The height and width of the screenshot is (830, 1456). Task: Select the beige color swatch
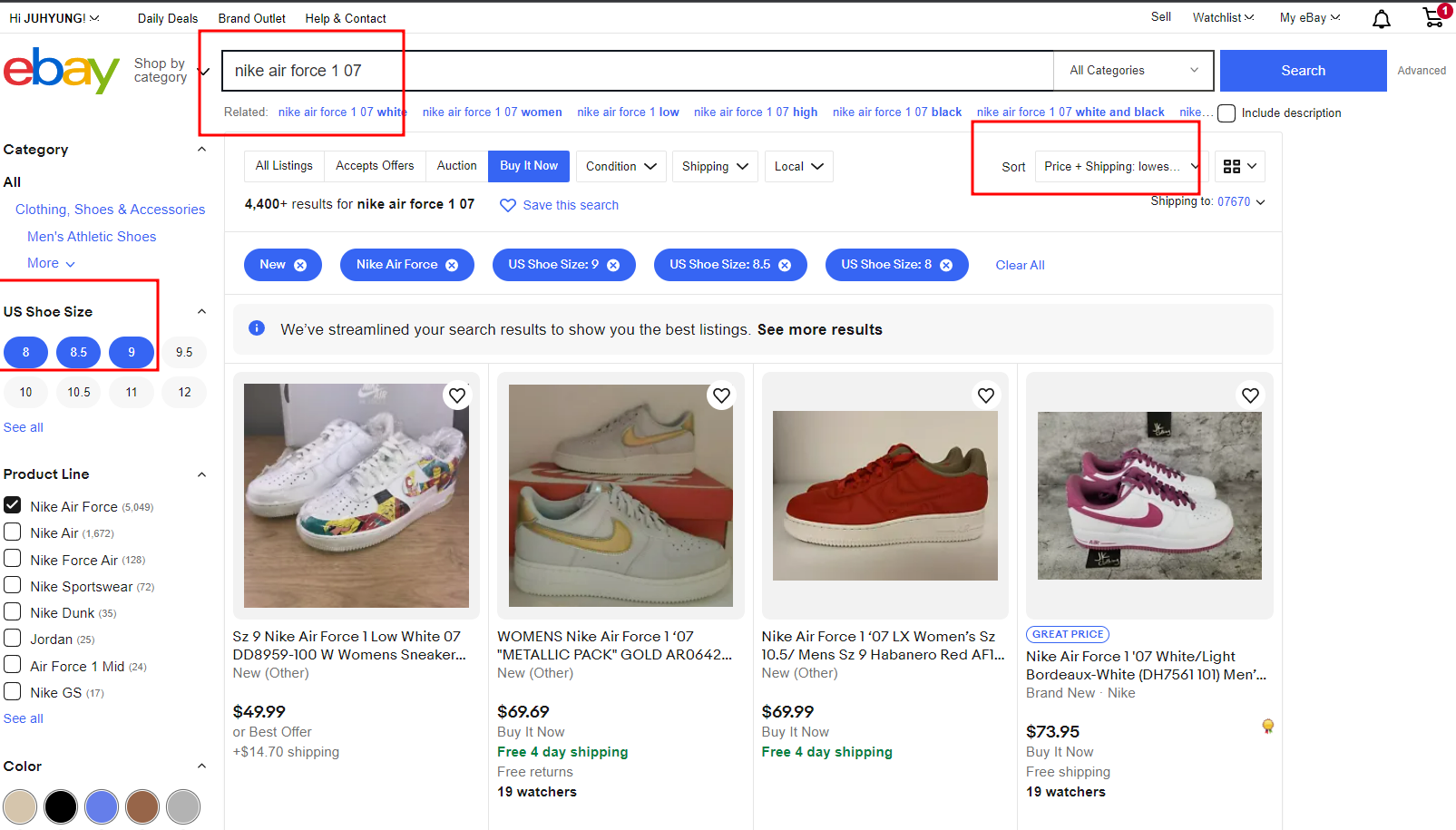[20, 806]
